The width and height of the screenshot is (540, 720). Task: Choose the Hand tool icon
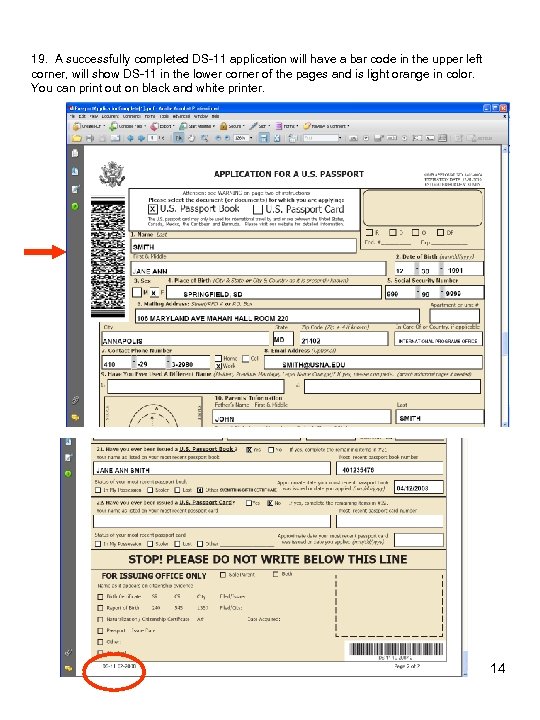[x=191, y=138]
